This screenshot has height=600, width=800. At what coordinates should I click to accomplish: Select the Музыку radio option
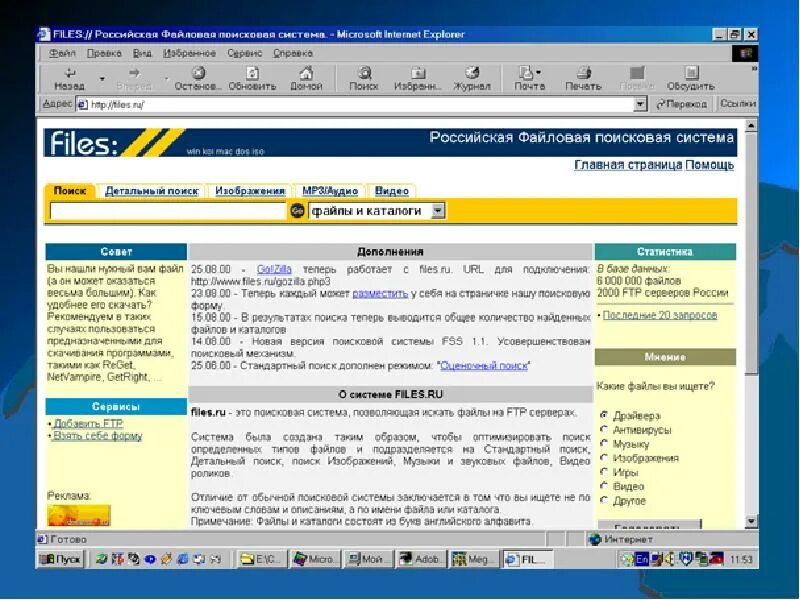(604, 443)
